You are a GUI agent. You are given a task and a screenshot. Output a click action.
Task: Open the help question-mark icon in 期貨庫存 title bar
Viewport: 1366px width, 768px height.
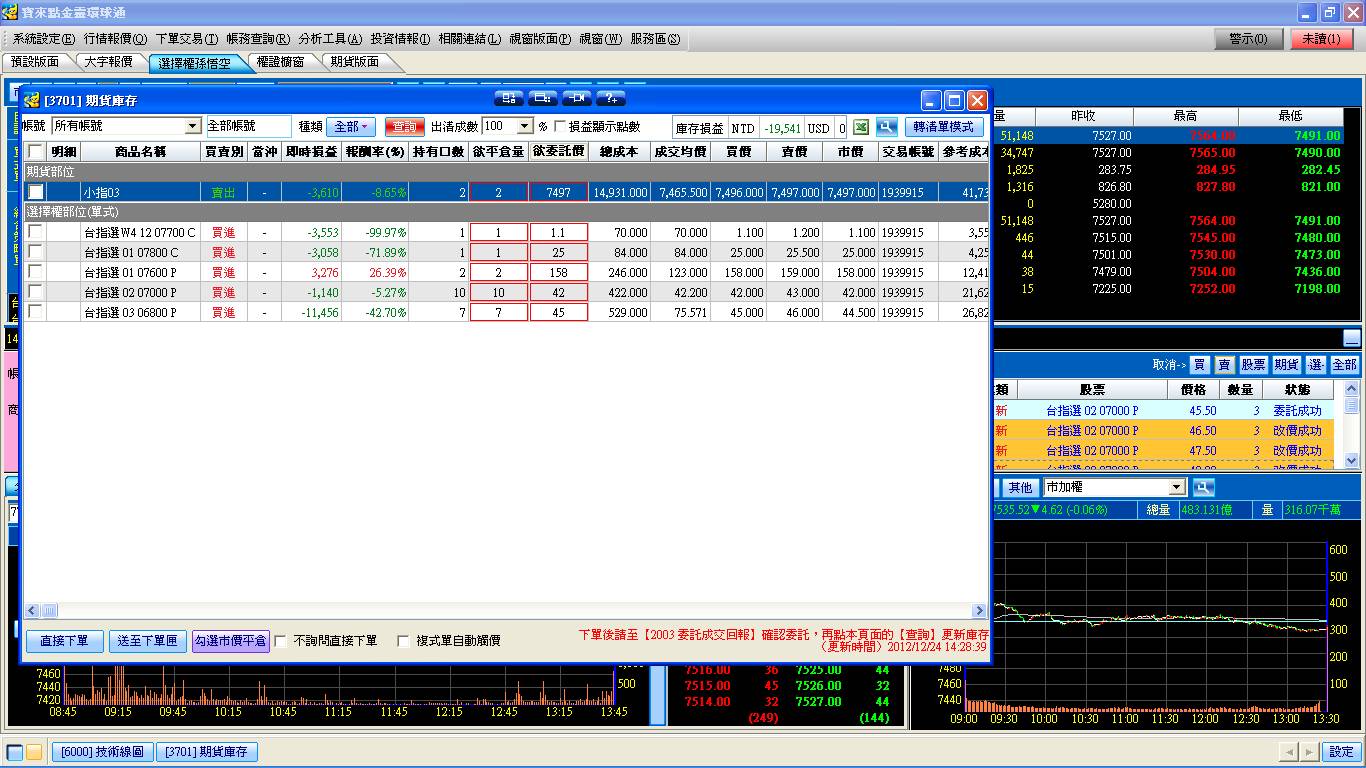[x=611, y=98]
